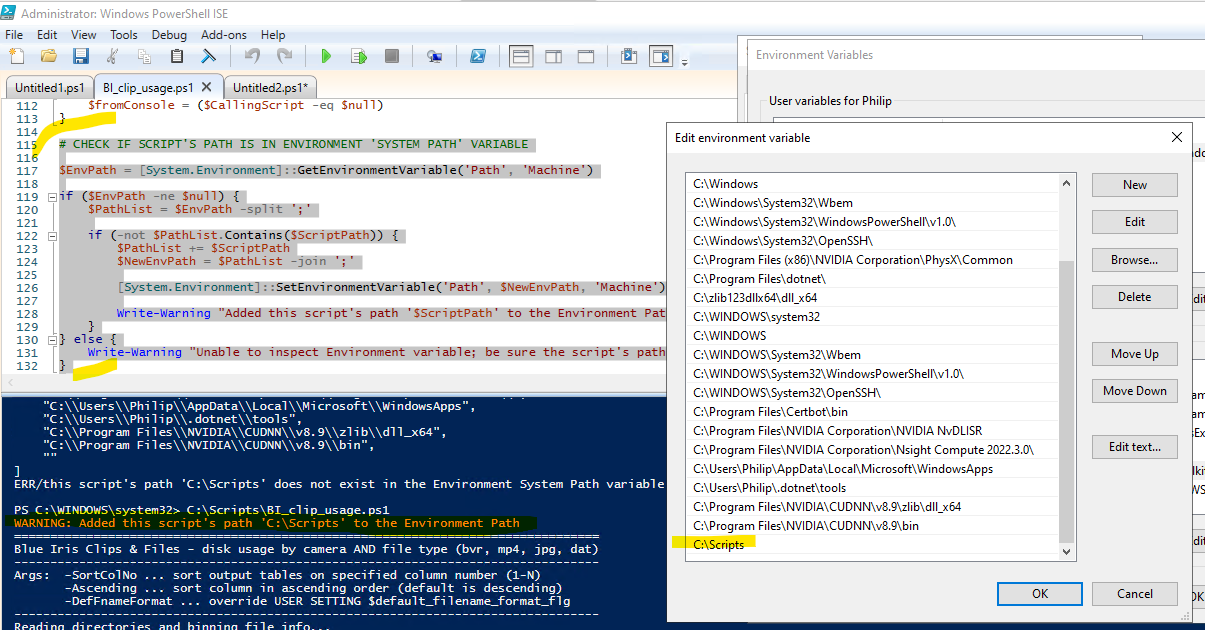Click the Edit button in the dialog

(1135, 222)
